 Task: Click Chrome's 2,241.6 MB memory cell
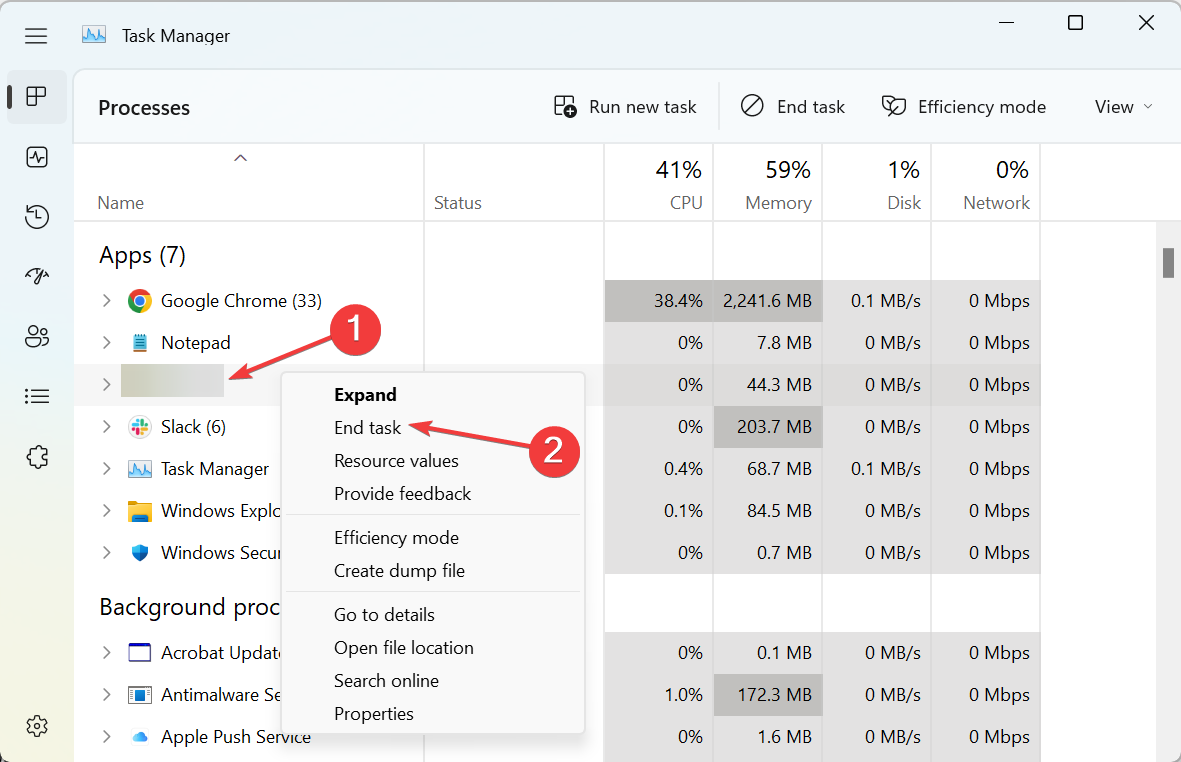tap(768, 301)
